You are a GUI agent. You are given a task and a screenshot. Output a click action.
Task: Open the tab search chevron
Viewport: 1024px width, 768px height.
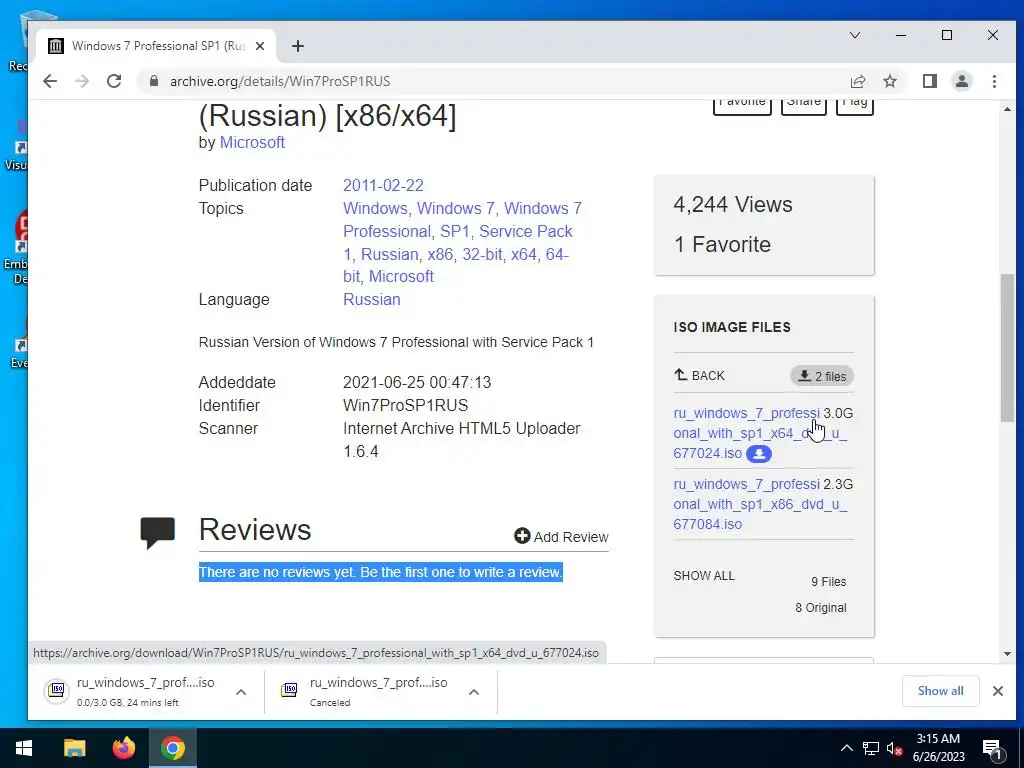(x=855, y=35)
